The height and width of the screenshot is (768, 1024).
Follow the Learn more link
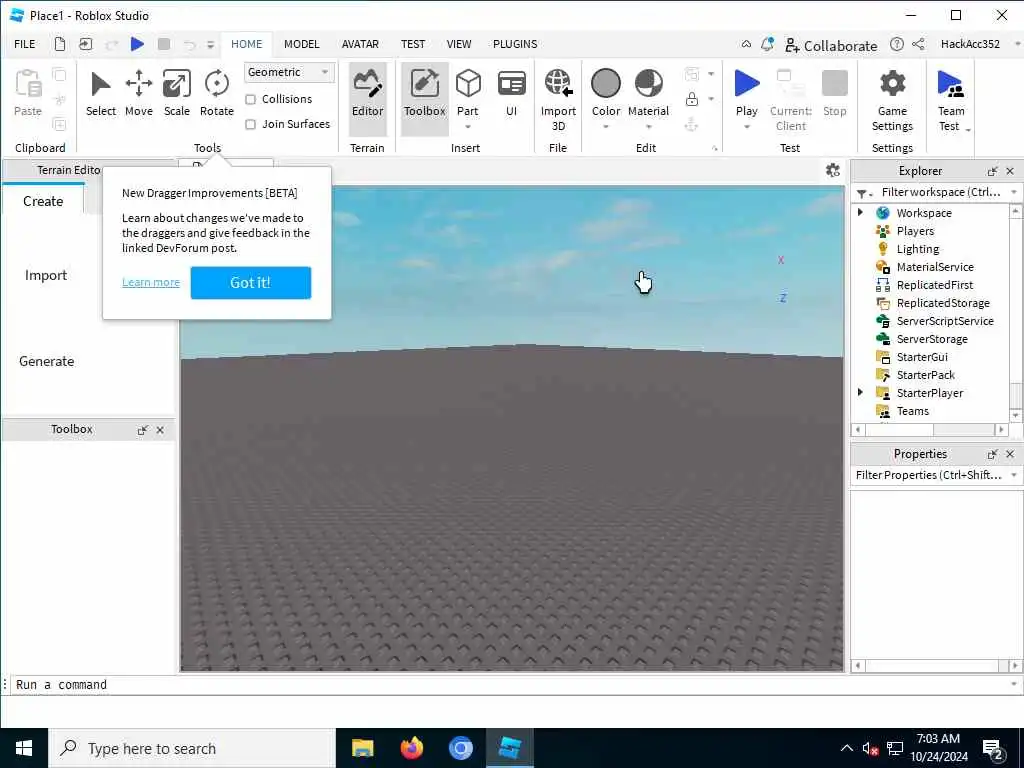151,282
